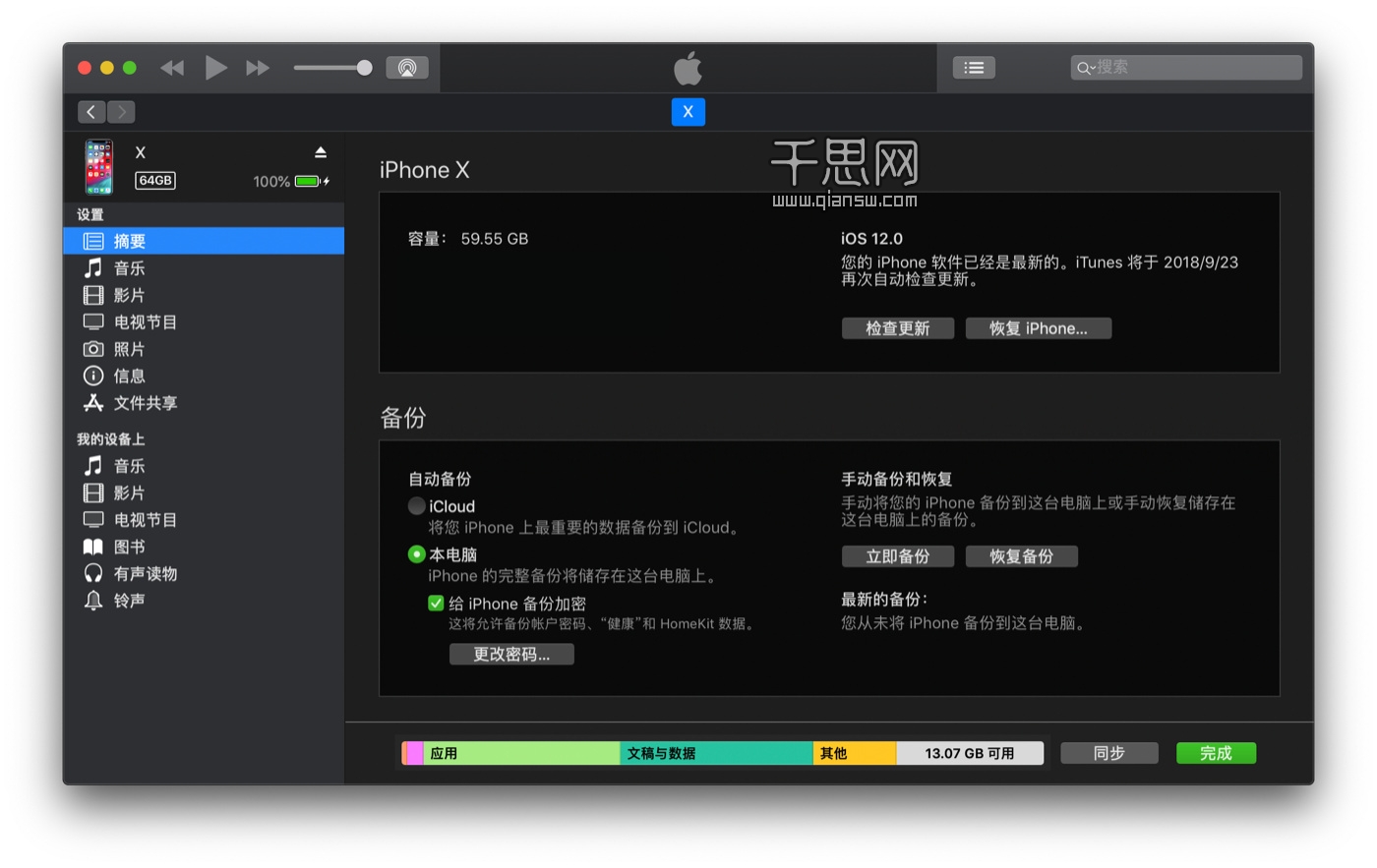Adjust the volume slider knob
The height and width of the screenshot is (868, 1377).
[365, 68]
